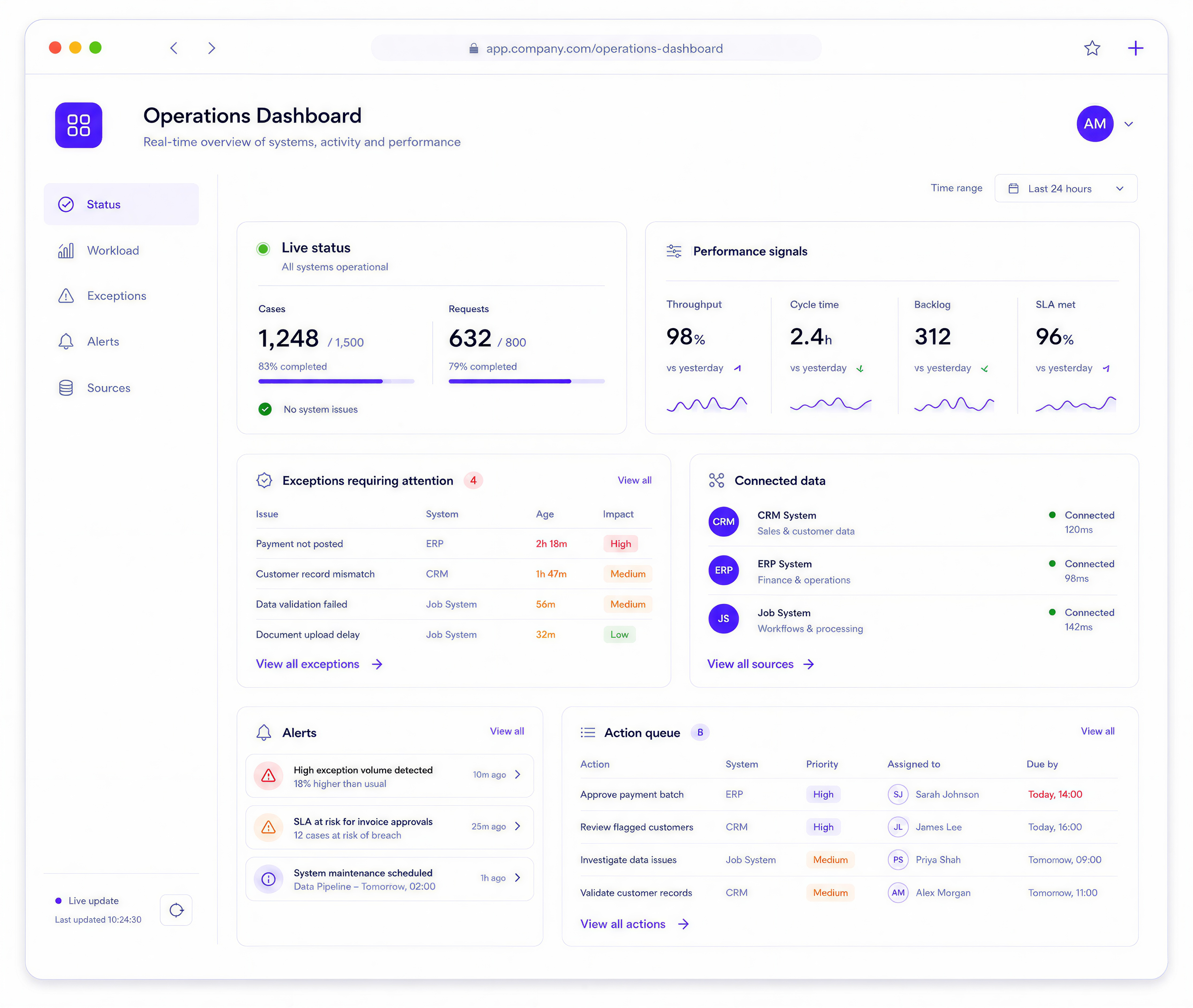Select the Status sidebar item
Viewport: 1193px width, 1008px height.
click(x=121, y=204)
